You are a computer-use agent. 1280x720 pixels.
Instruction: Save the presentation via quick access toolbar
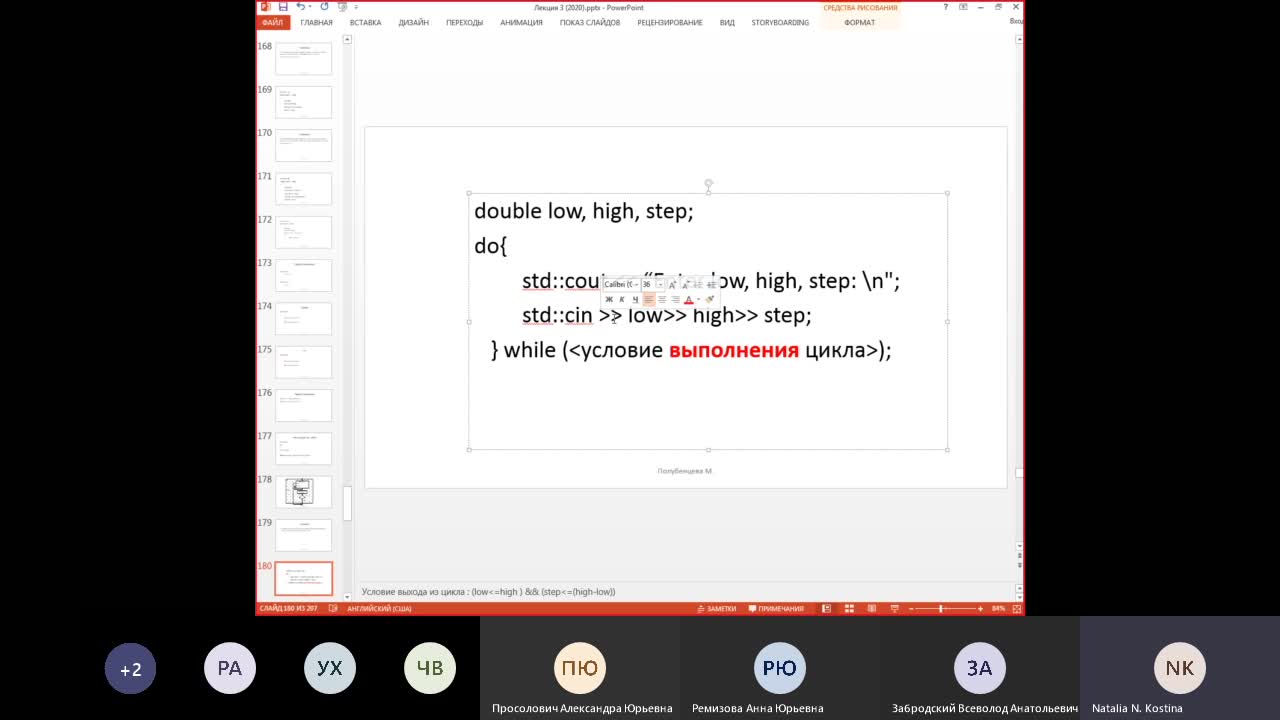[x=283, y=7]
